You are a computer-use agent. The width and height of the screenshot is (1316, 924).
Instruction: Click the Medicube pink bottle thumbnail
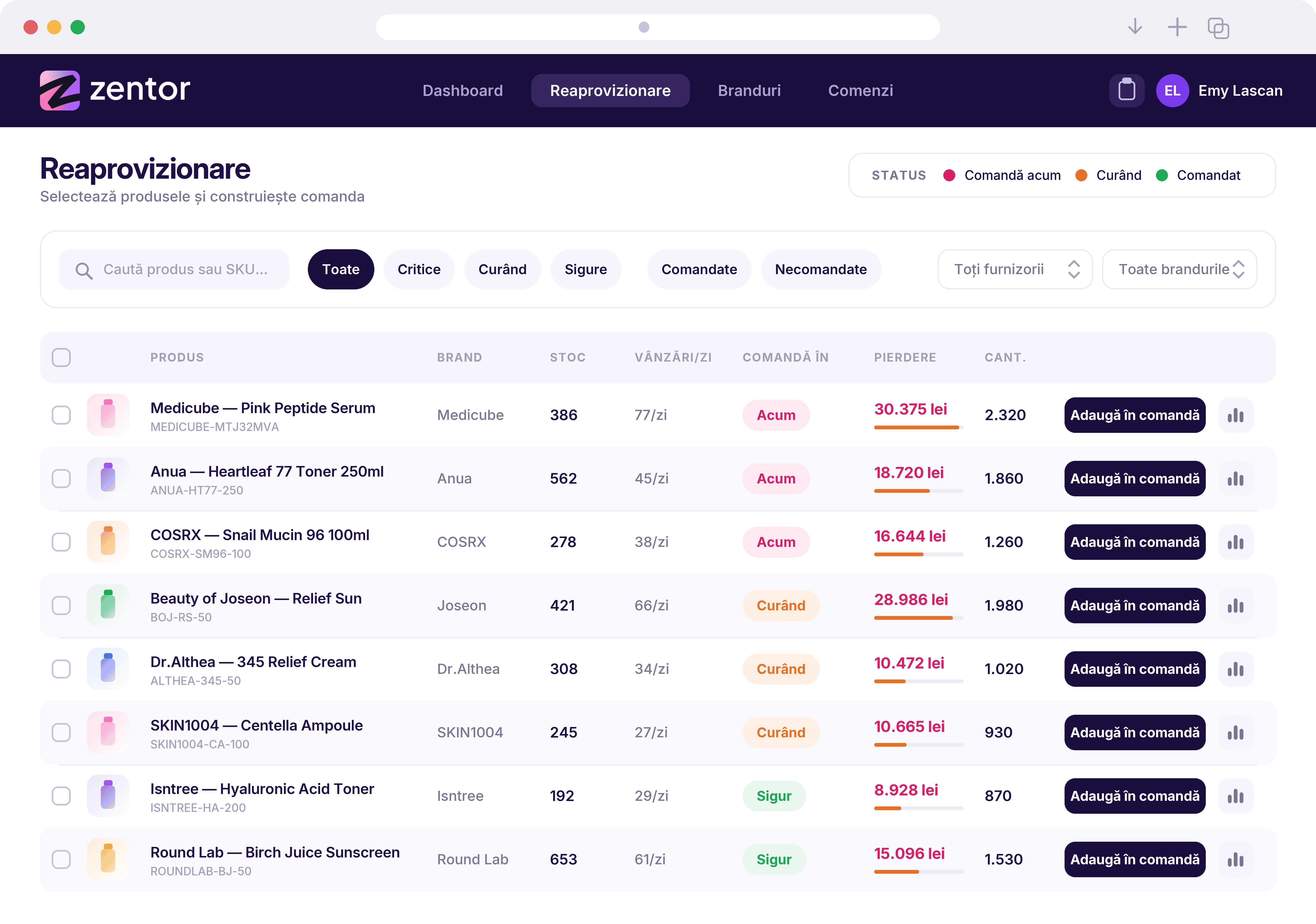click(108, 415)
